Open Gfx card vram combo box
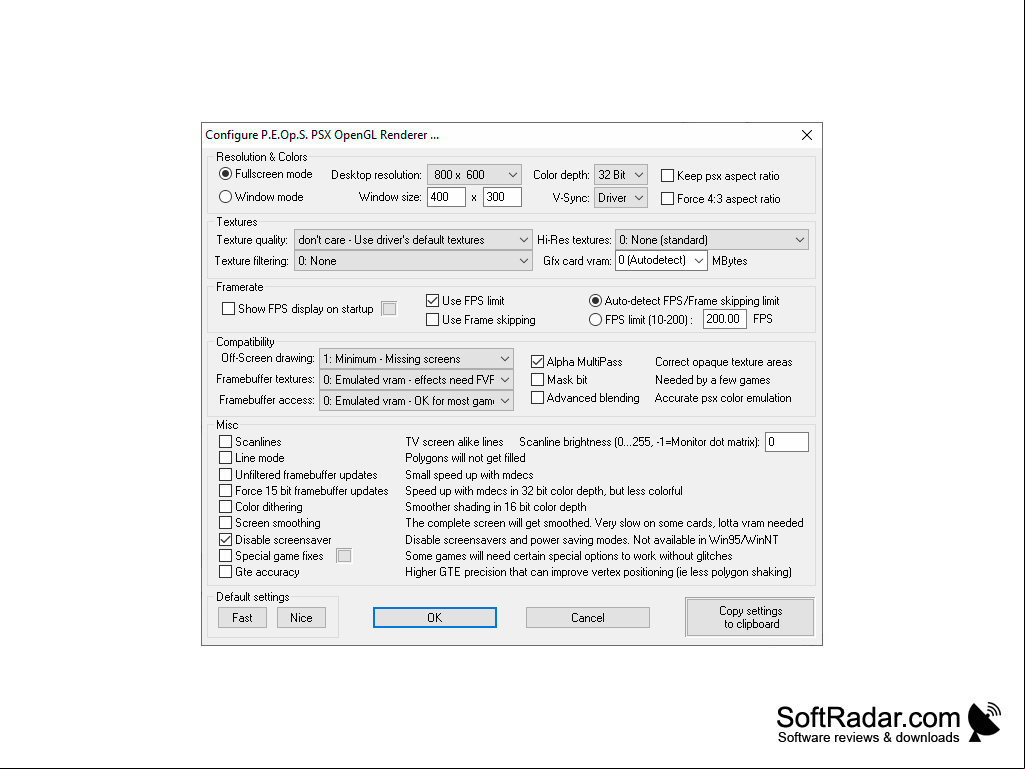Image resolution: width=1025 pixels, height=769 pixels. click(661, 260)
